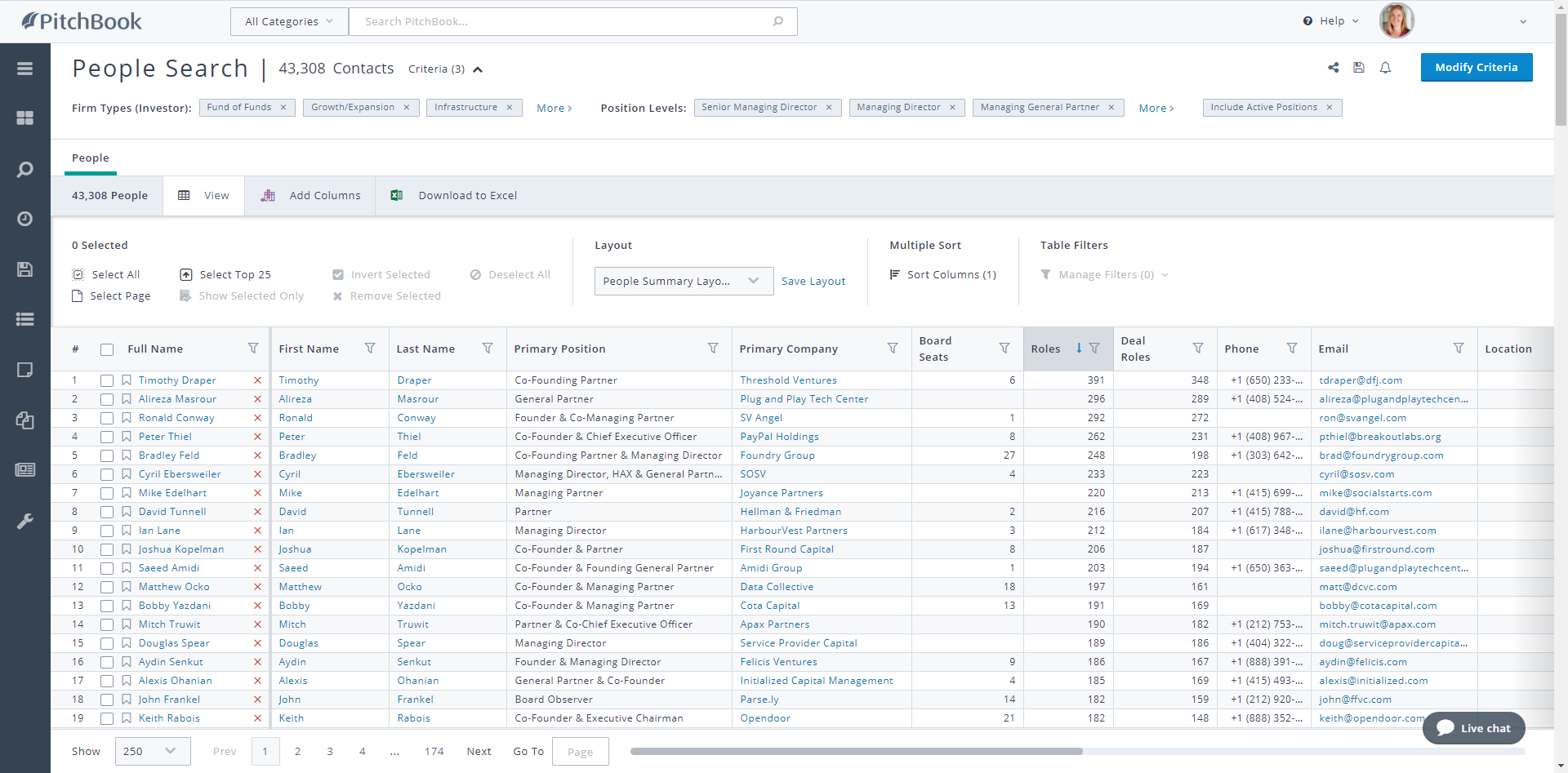Click the alert bell icon

(x=1385, y=68)
